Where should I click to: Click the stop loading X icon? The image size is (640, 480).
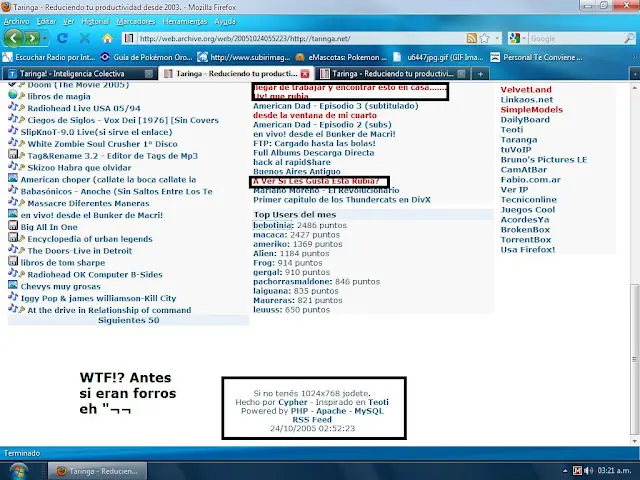coord(84,38)
